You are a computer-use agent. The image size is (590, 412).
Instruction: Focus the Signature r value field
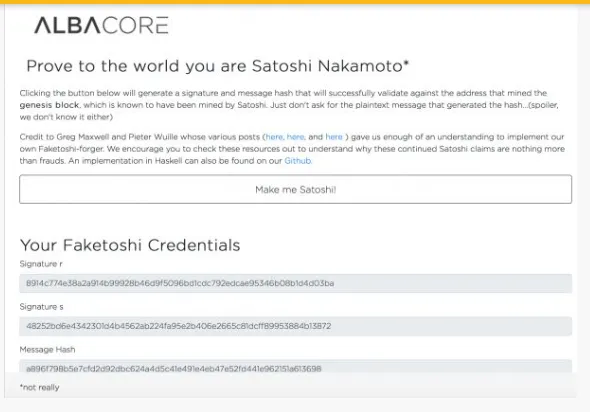pyautogui.click(x=295, y=283)
